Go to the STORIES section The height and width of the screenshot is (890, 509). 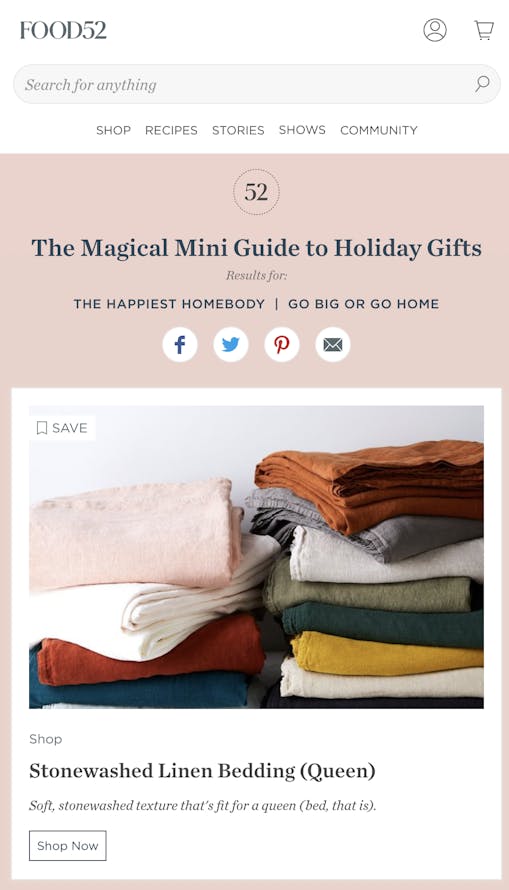click(238, 130)
